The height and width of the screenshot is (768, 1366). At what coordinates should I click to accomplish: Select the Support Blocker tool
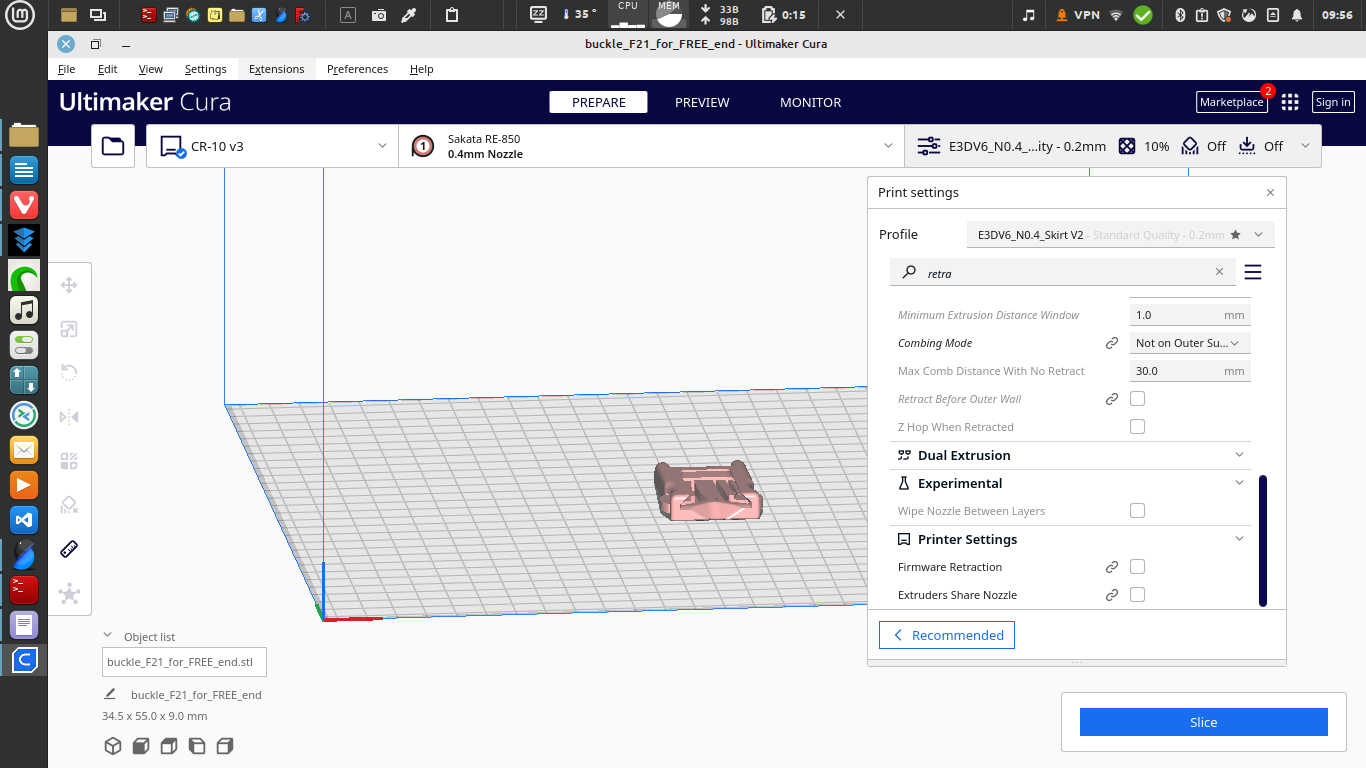[69, 505]
